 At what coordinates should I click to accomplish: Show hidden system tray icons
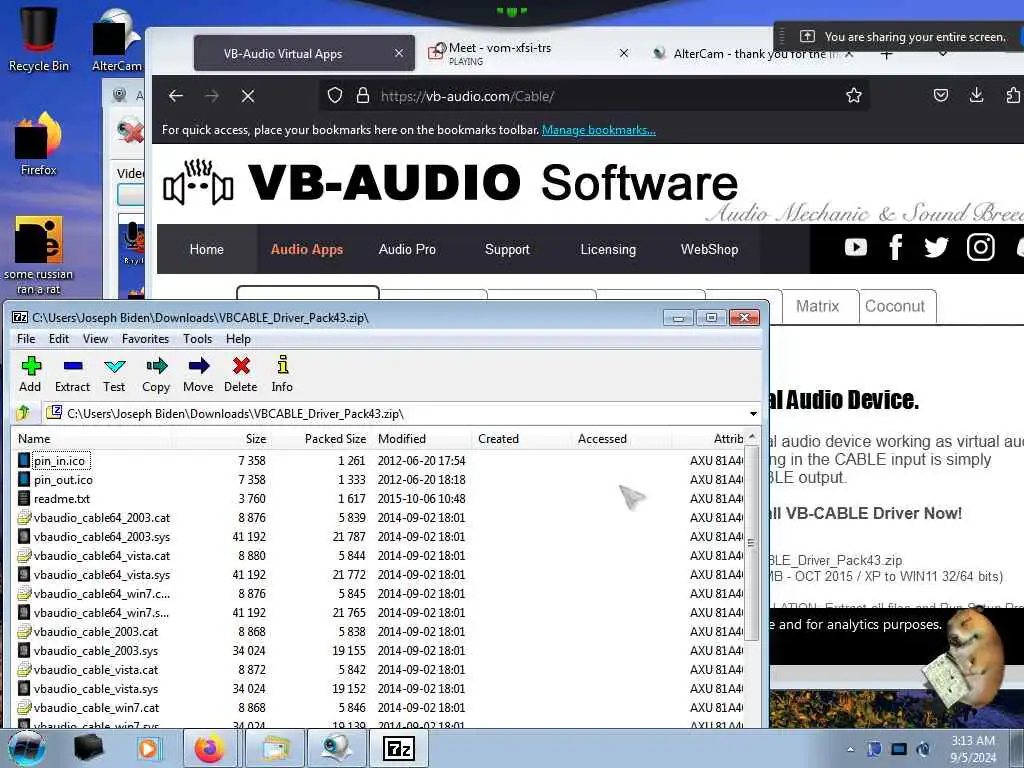[x=850, y=749]
